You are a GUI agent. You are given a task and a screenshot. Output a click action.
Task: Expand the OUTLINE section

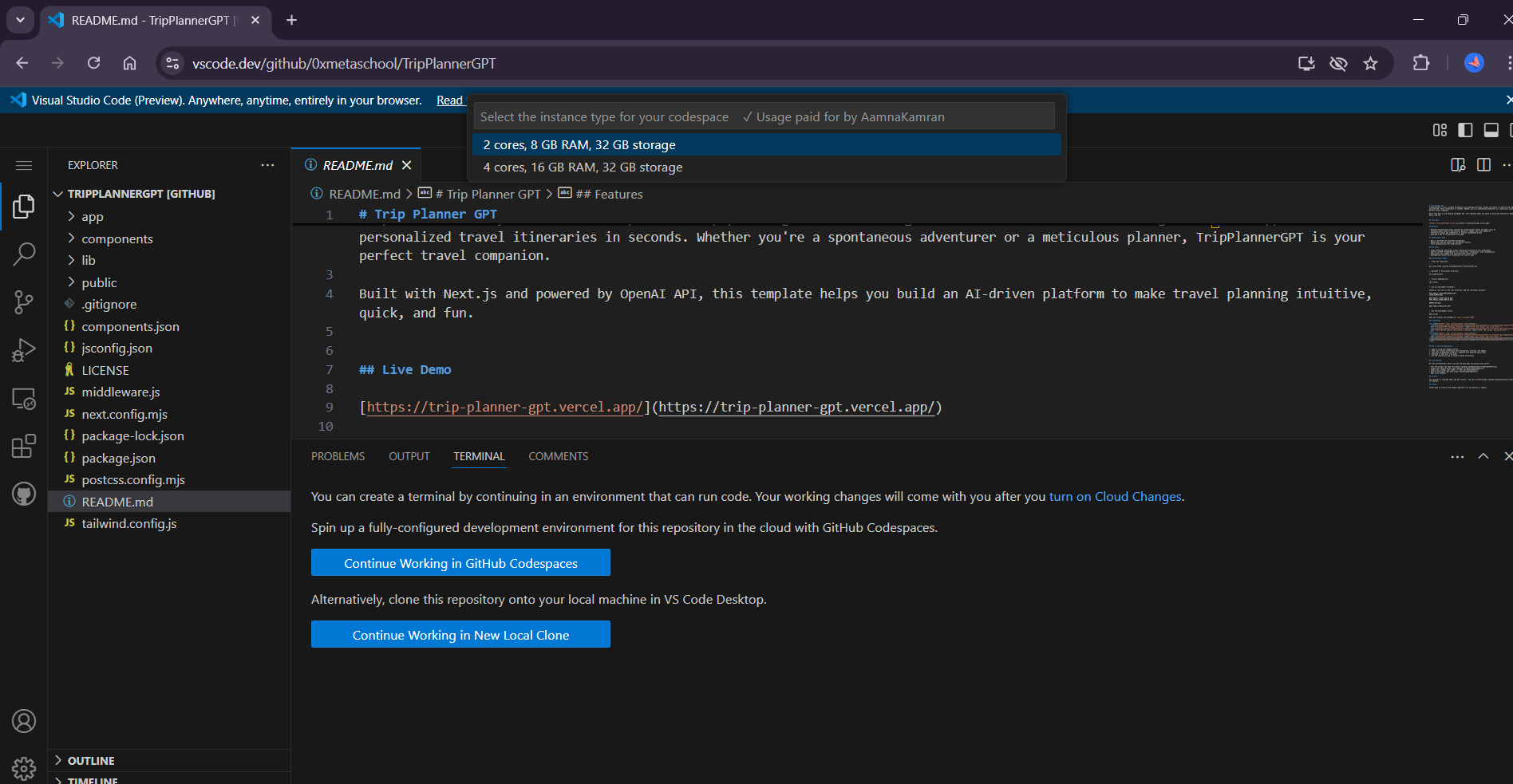click(90, 761)
